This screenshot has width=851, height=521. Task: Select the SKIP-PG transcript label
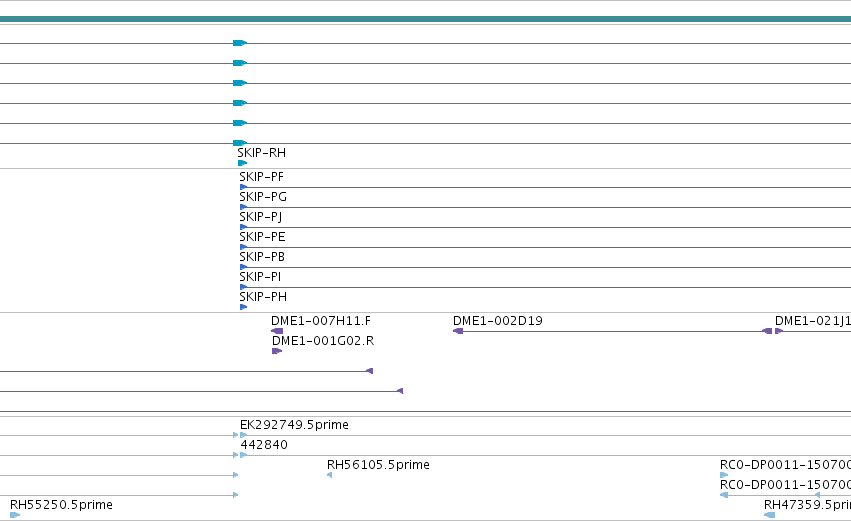pyautogui.click(x=263, y=197)
